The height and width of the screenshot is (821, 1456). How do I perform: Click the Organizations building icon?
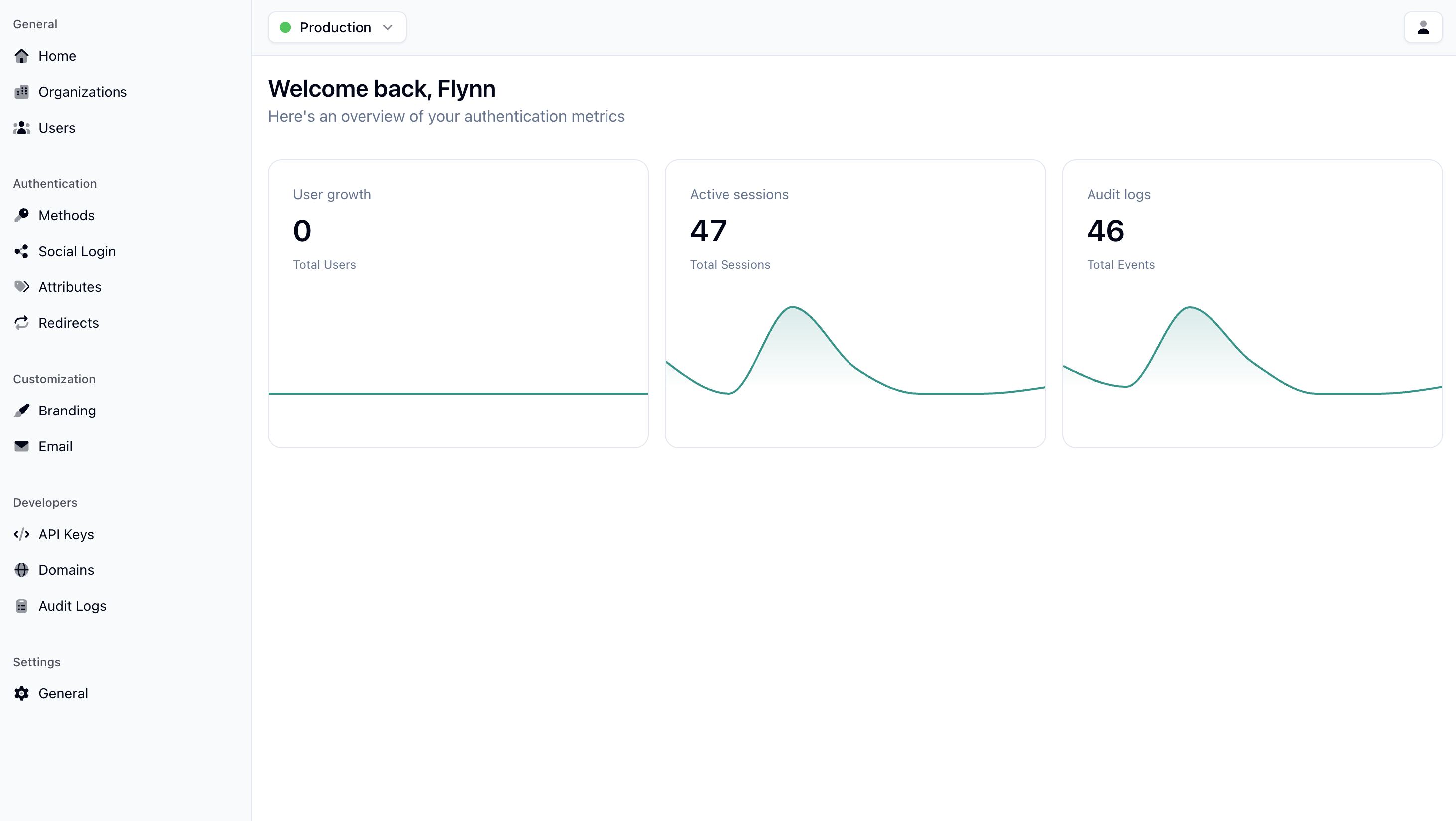point(21,92)
